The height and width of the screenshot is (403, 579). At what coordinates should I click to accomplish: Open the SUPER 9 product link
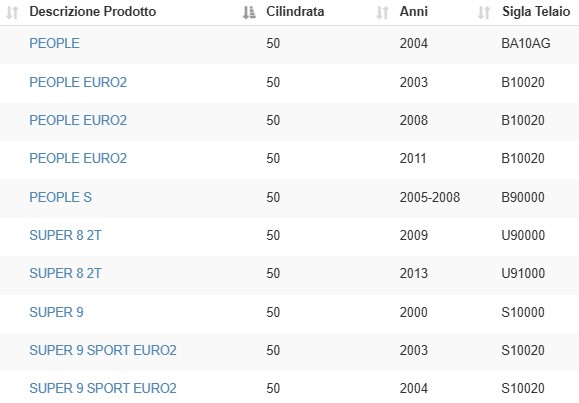[x=56, y=312]
